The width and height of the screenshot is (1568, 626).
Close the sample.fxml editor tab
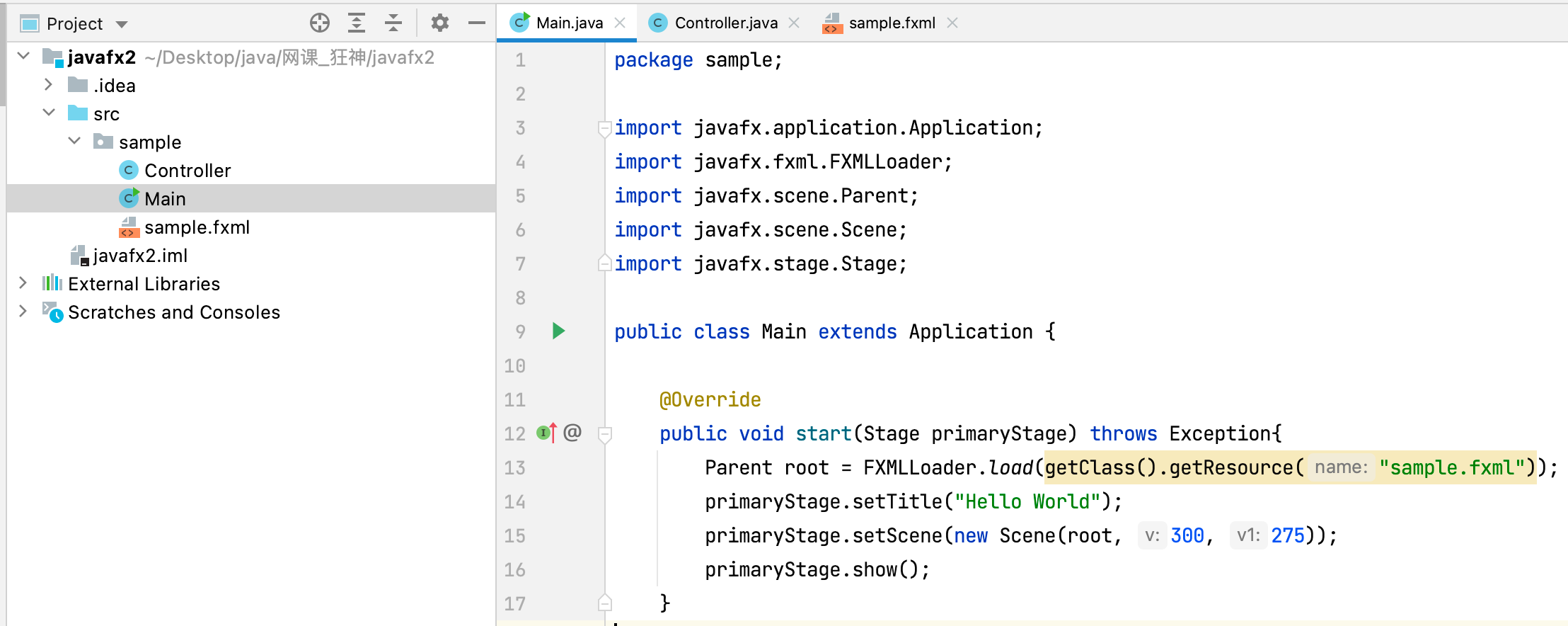coord(952,23)
